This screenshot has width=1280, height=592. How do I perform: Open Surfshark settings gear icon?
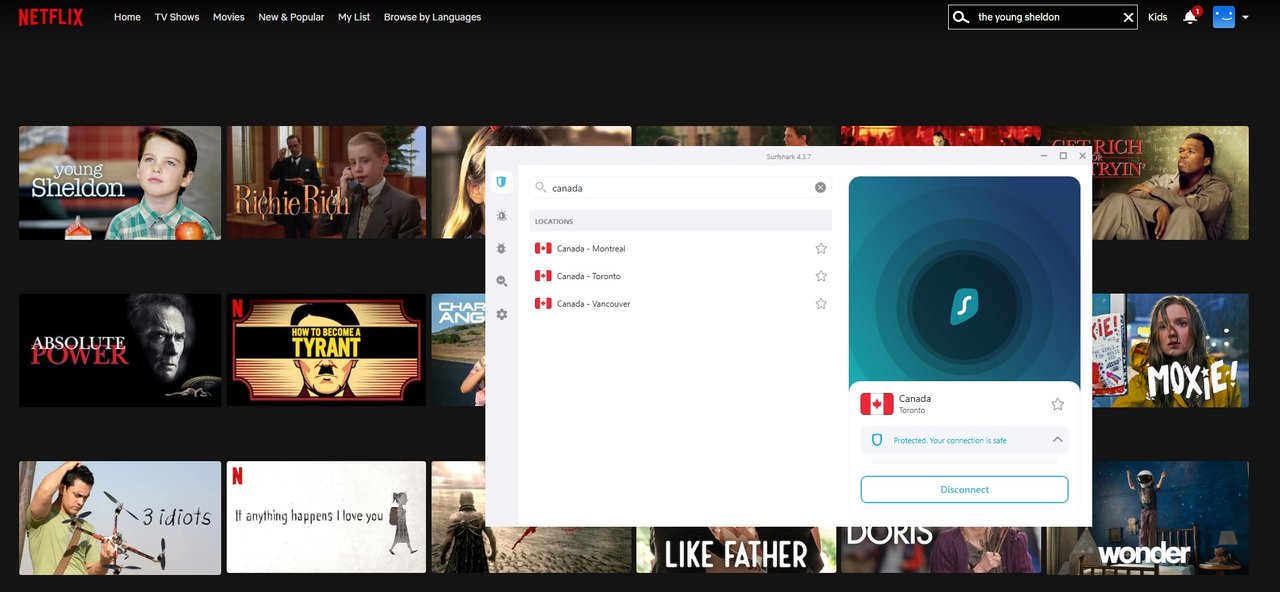click(502, 314)
